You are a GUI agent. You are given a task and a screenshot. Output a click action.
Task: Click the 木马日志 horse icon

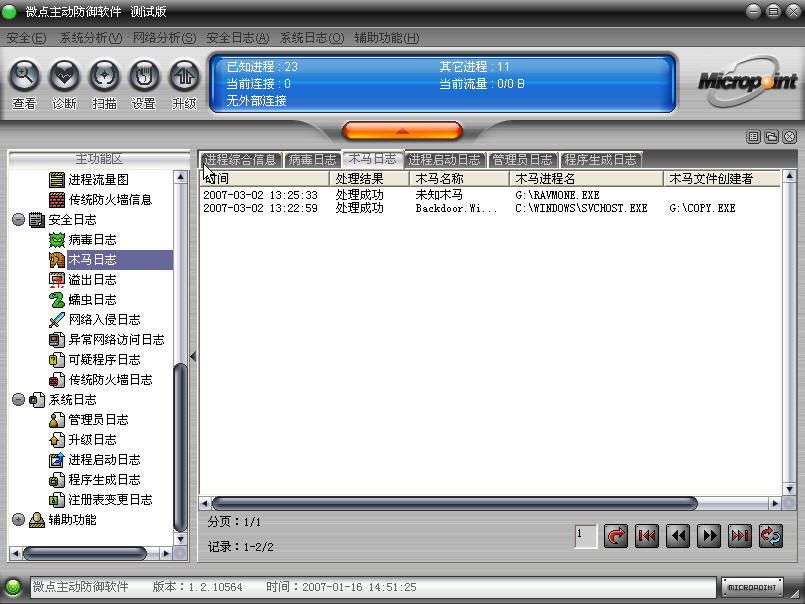click(56, 260)
